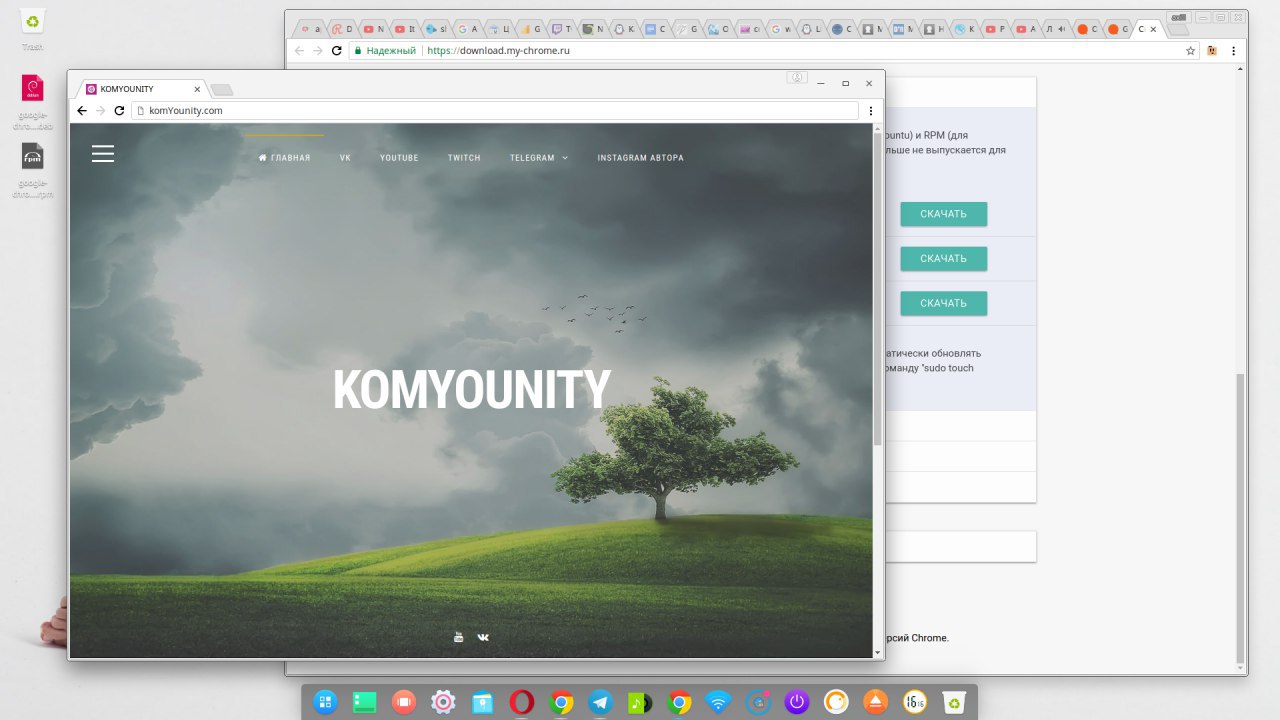Click the KOMYOUNITY hero heading text
This screenshot has height=720, width=1280.
[x=471, y=390]
